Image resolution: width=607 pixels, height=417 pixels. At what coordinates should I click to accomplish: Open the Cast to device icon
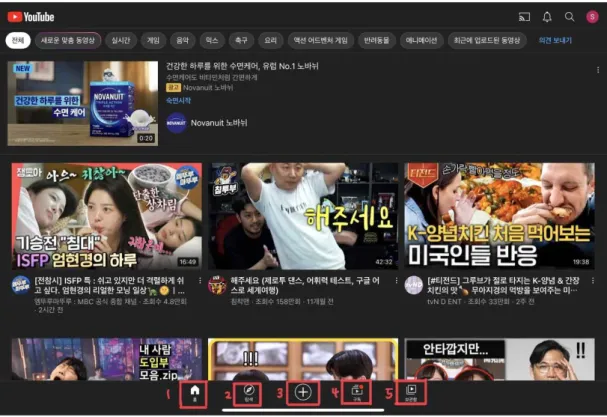(524, 17)
